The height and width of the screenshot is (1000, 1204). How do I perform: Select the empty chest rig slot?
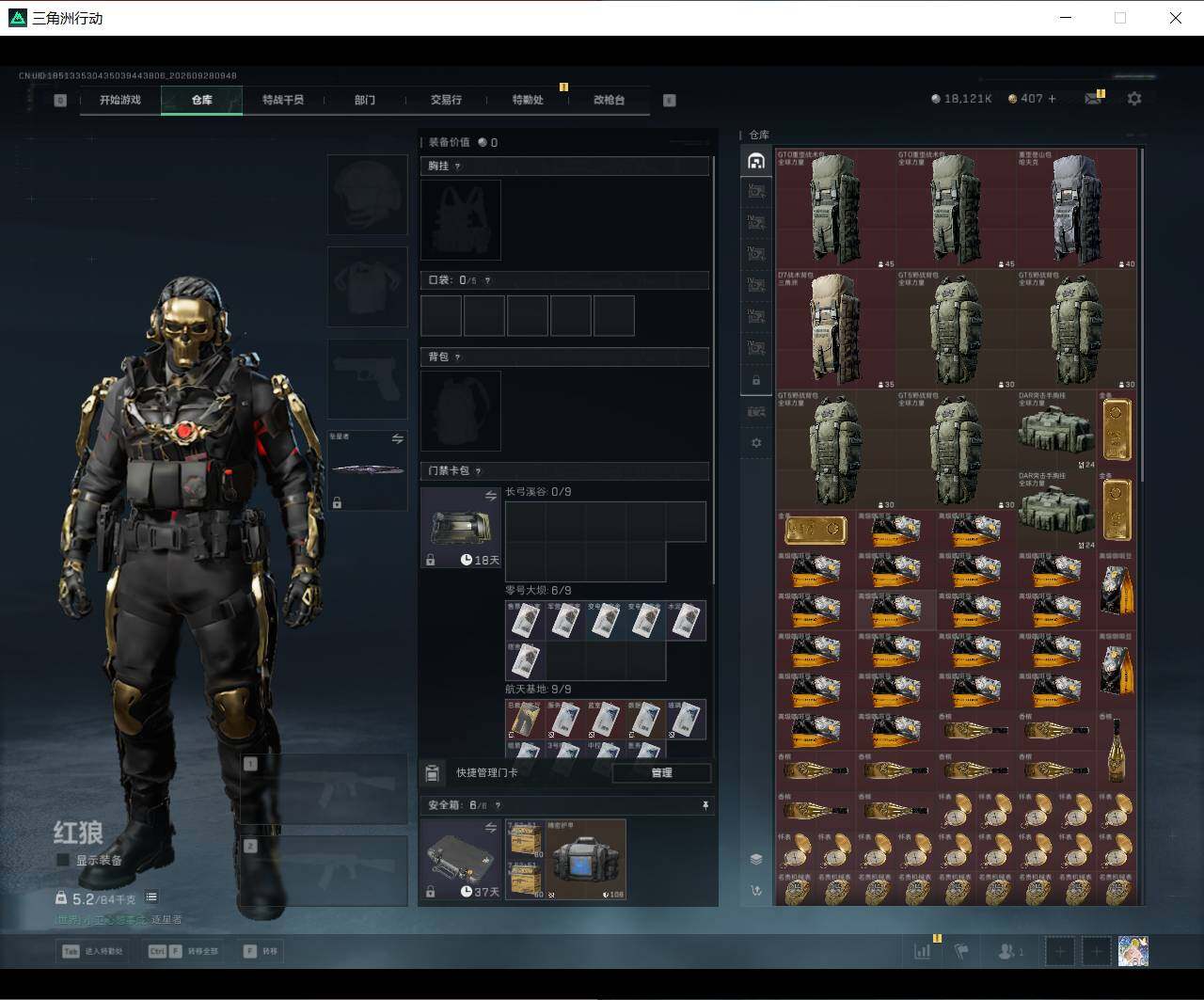(461, 220)
